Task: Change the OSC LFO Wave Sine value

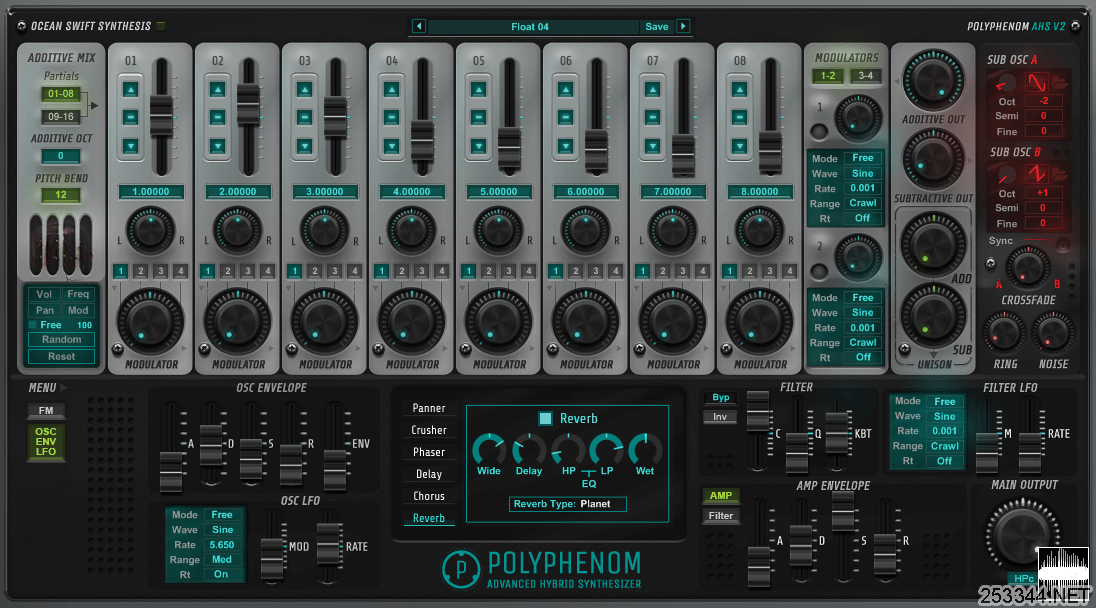Action: (x=222, y=530)
